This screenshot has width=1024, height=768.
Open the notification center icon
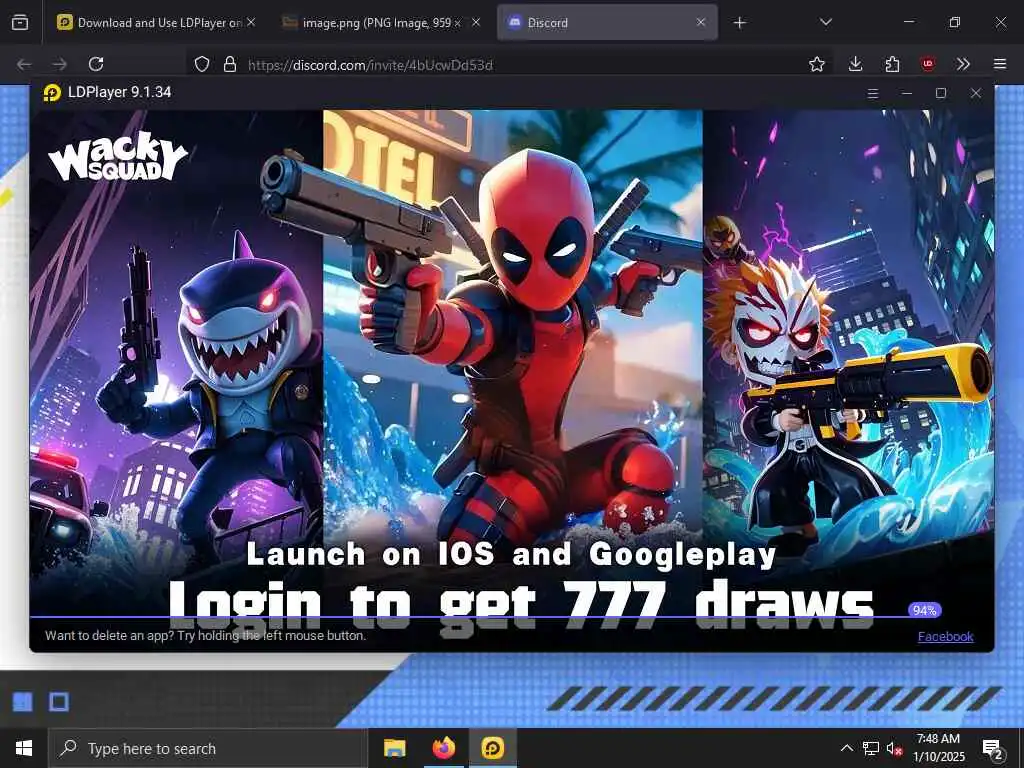click(x=993, y=749)
